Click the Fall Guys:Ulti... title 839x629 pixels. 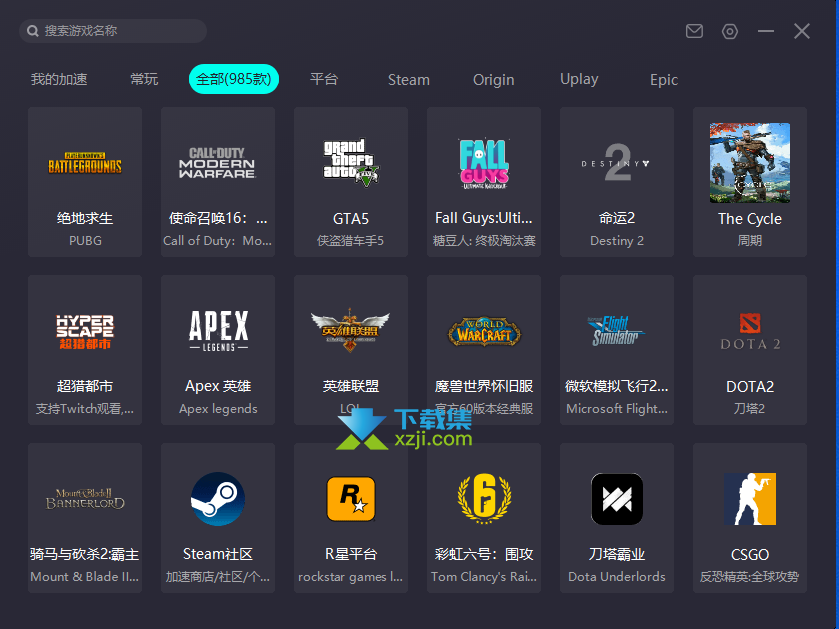click(484, 218)
